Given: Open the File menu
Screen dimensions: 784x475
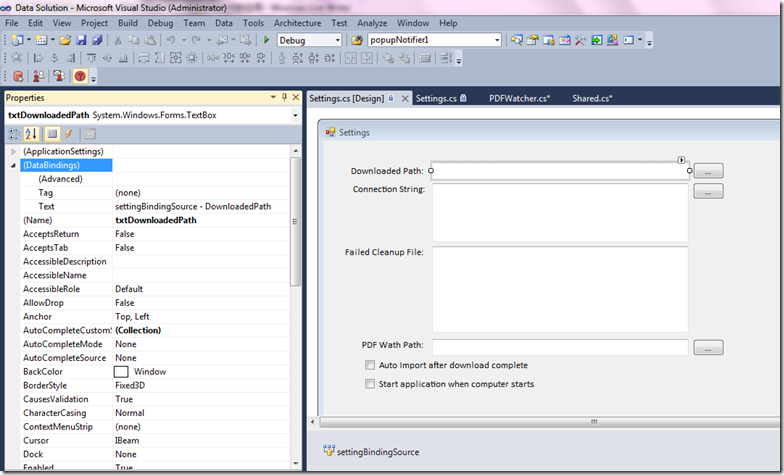Looking at the screenshot, I should coord(12,23).
